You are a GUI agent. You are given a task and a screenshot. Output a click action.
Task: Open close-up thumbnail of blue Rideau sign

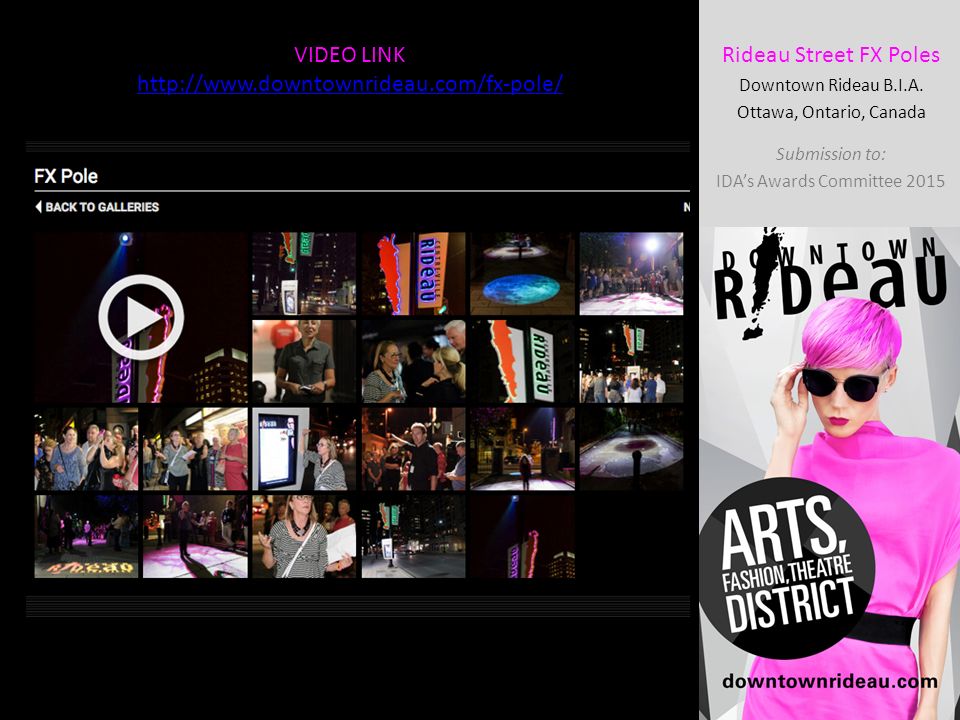pyautogui.click(x=413, y=273)
